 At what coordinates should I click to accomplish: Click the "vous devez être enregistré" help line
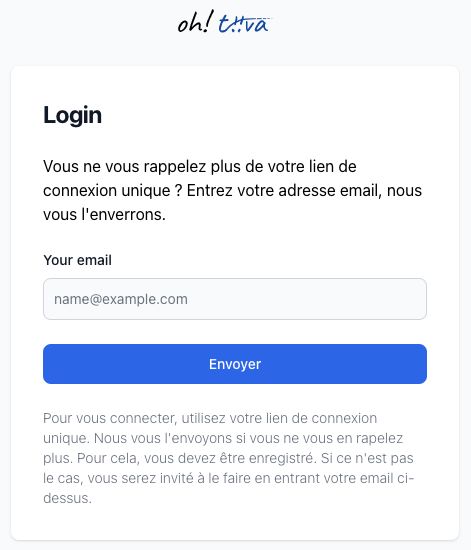pos(228,458)
